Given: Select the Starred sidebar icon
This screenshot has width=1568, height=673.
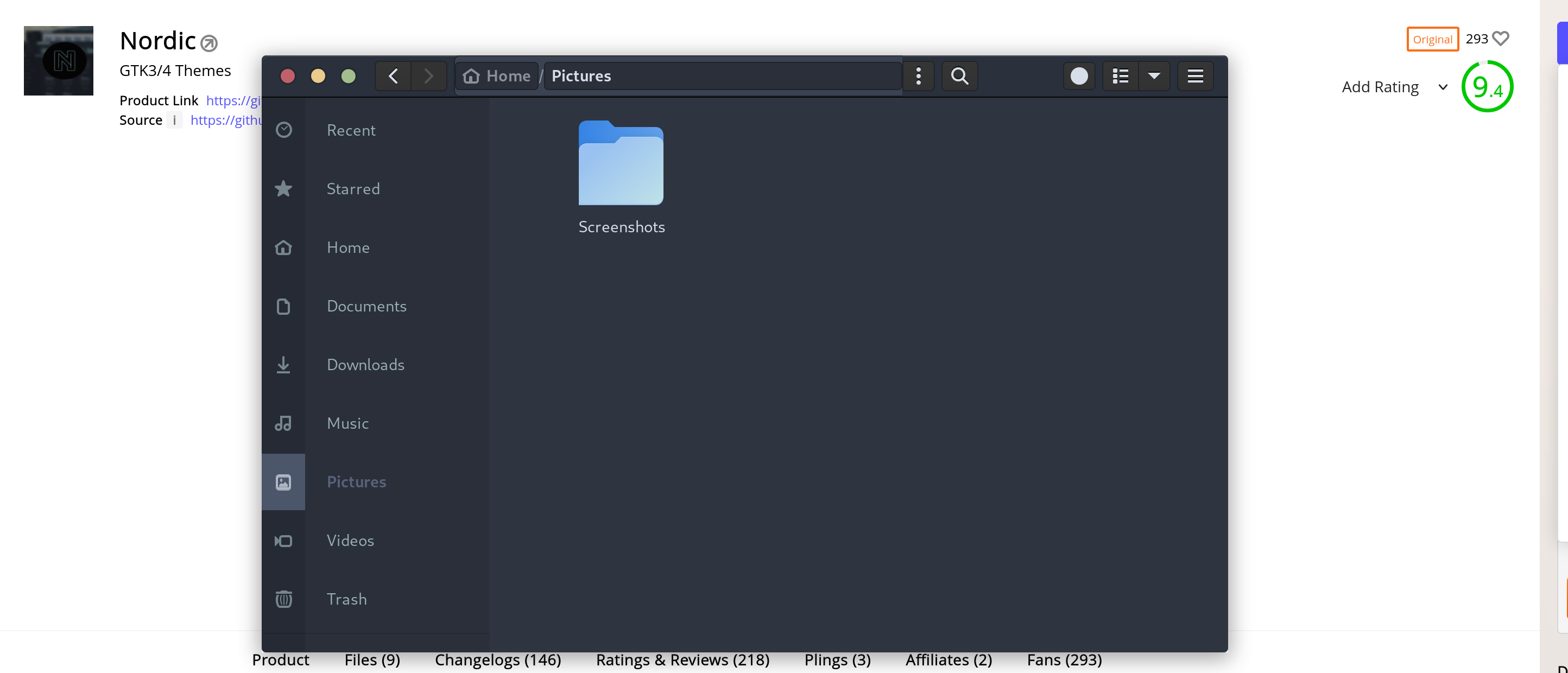Looking at the screenshot, I should (x=283, y=189).
